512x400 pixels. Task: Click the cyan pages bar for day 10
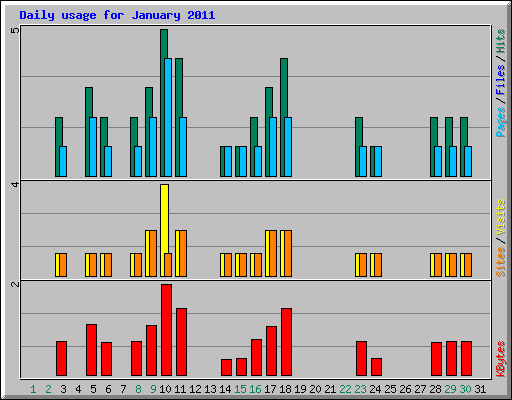point(168,117)
